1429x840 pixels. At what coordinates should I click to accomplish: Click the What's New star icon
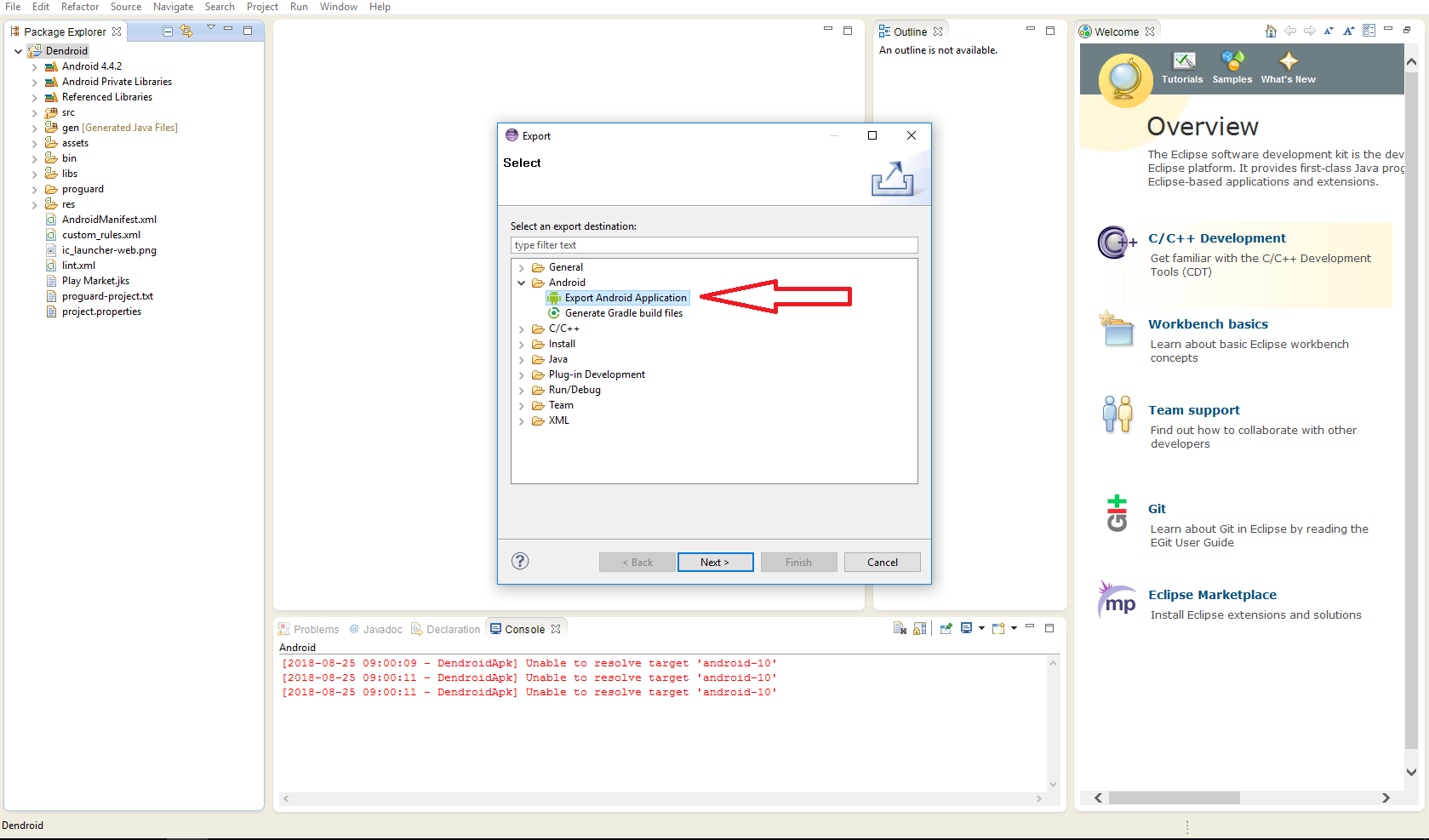1288,61
